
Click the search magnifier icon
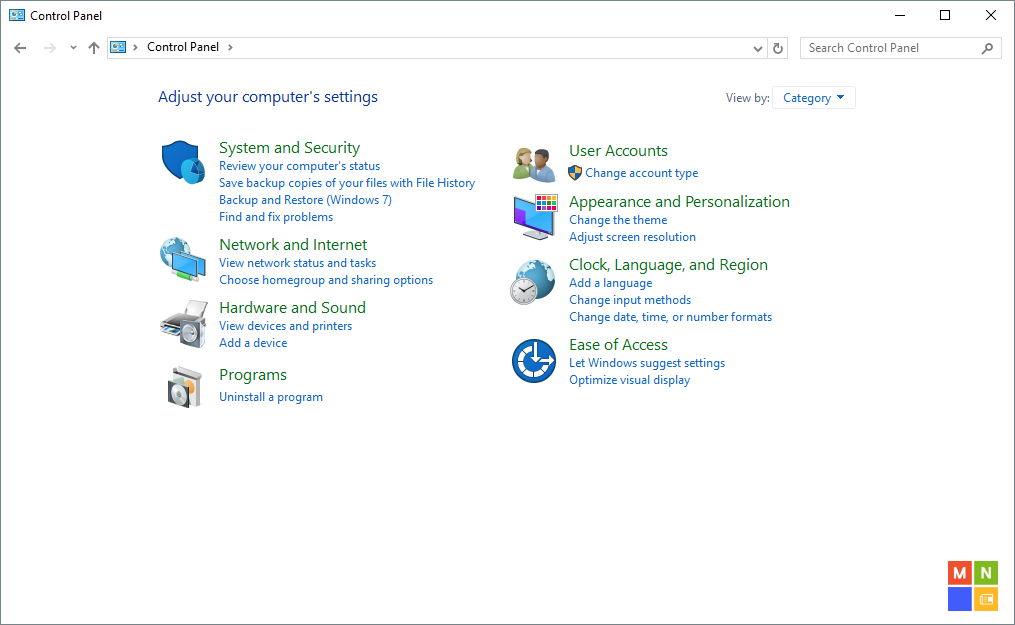[987, 48]
